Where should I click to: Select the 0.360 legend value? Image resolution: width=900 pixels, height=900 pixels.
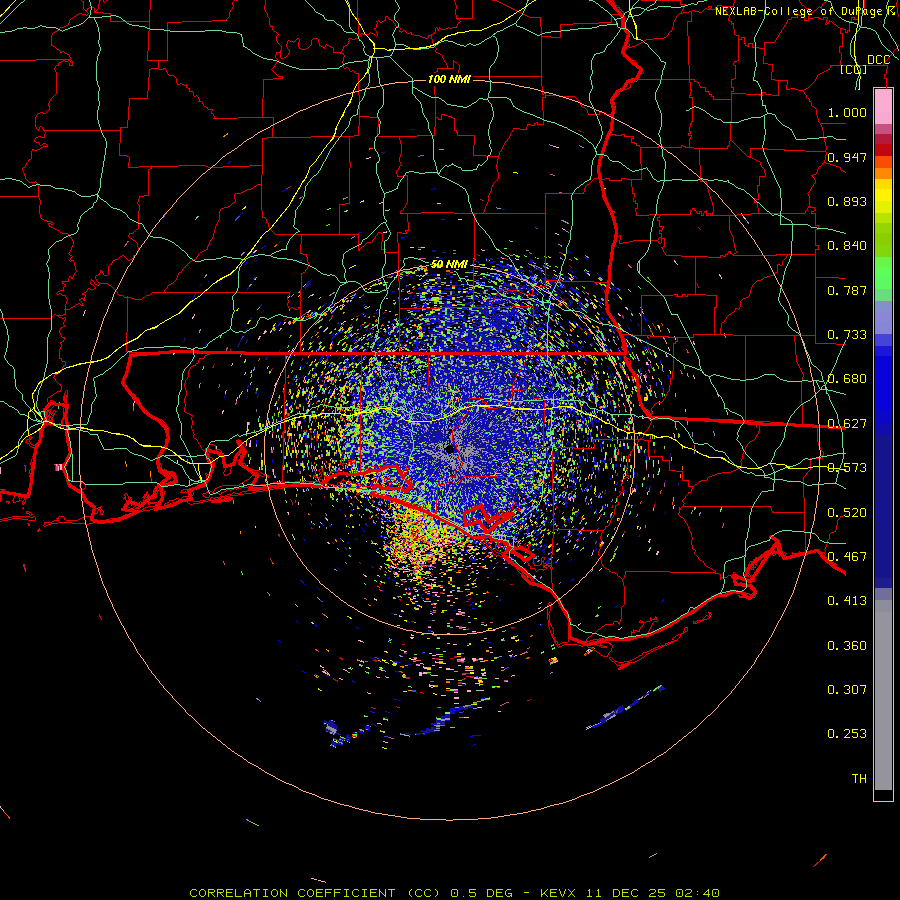847,646
